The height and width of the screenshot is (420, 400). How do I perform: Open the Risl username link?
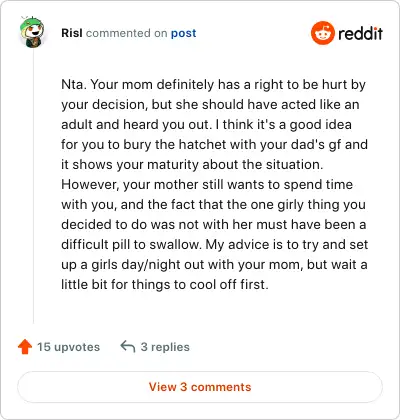coord(72,33)
